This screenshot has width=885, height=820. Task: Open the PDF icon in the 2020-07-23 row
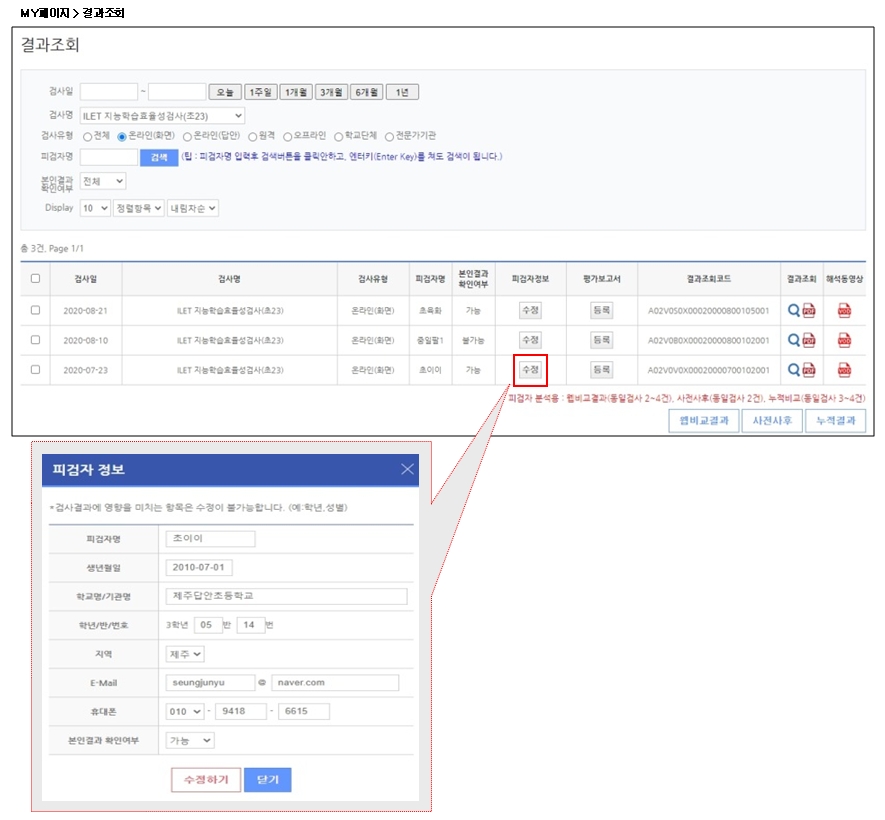tap(809, 370)
